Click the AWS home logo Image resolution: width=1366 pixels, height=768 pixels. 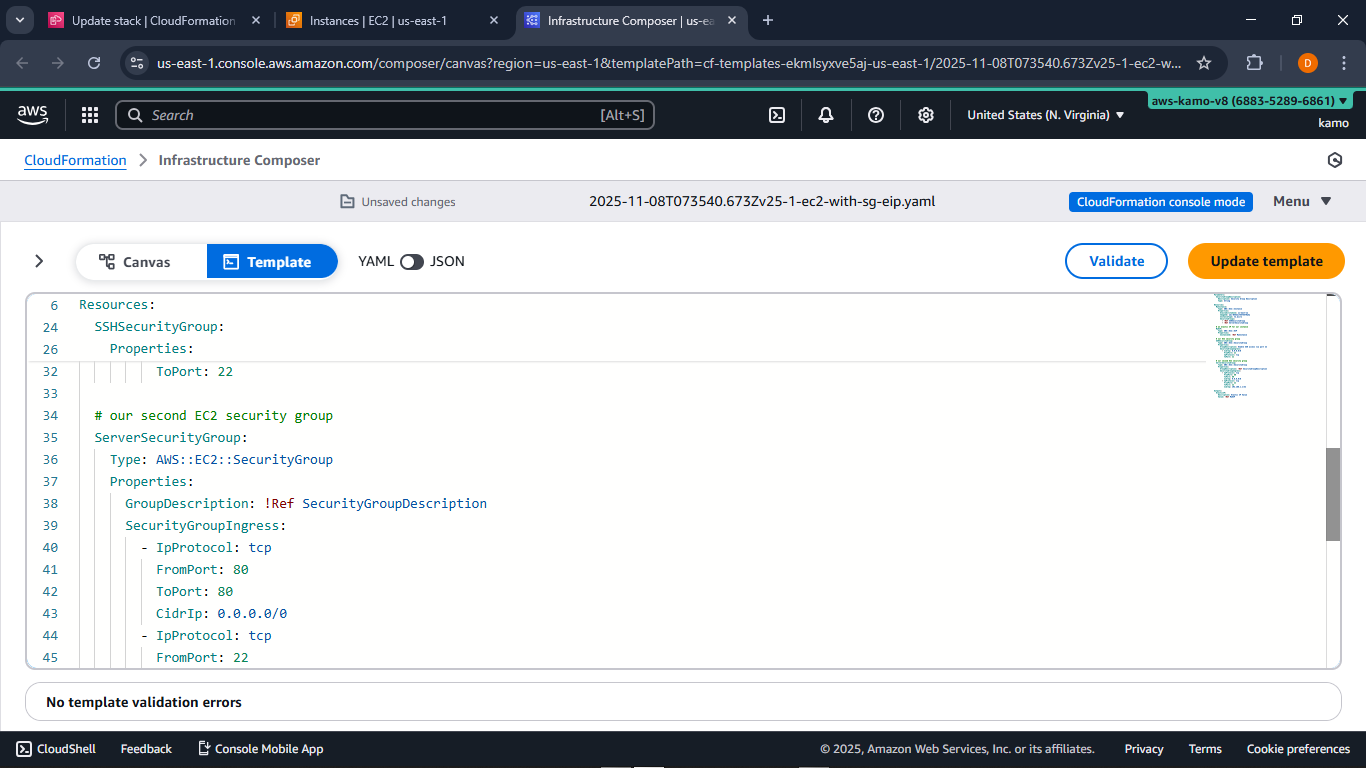coord(32,114)
